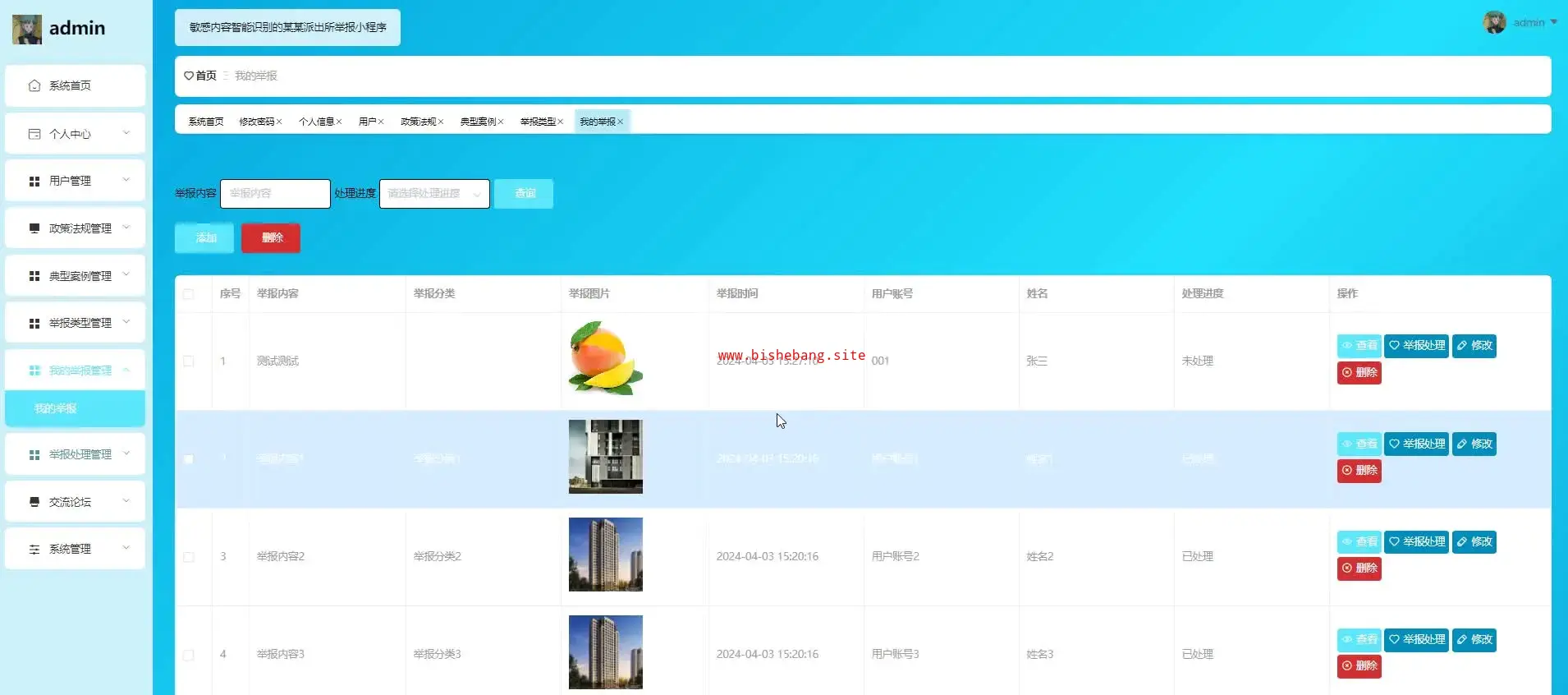
Task: Click 删除 in the highlighted 举报内容1 row
Action: point(1359,471)
